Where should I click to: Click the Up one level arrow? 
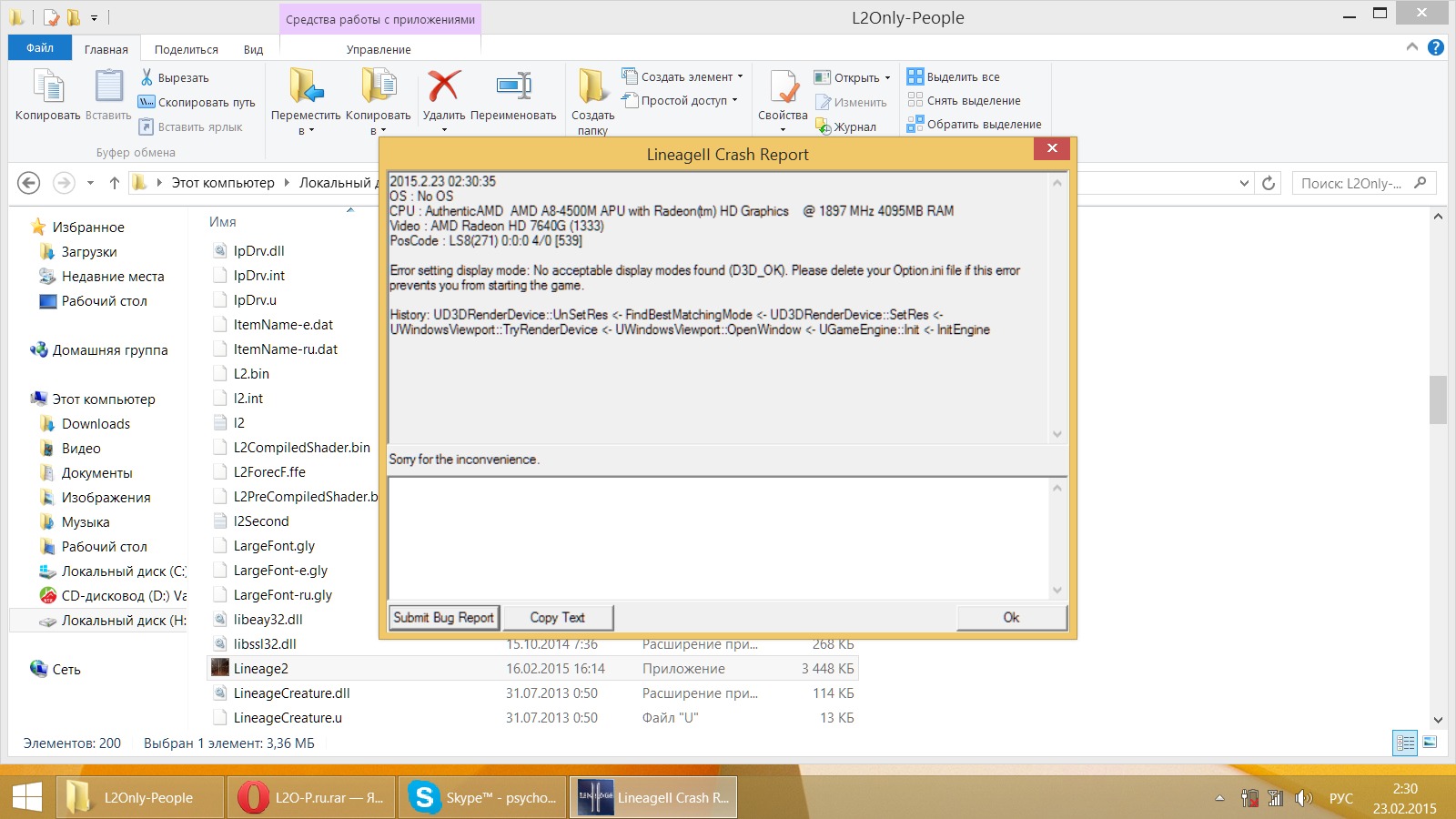click(x=115, y=183)
